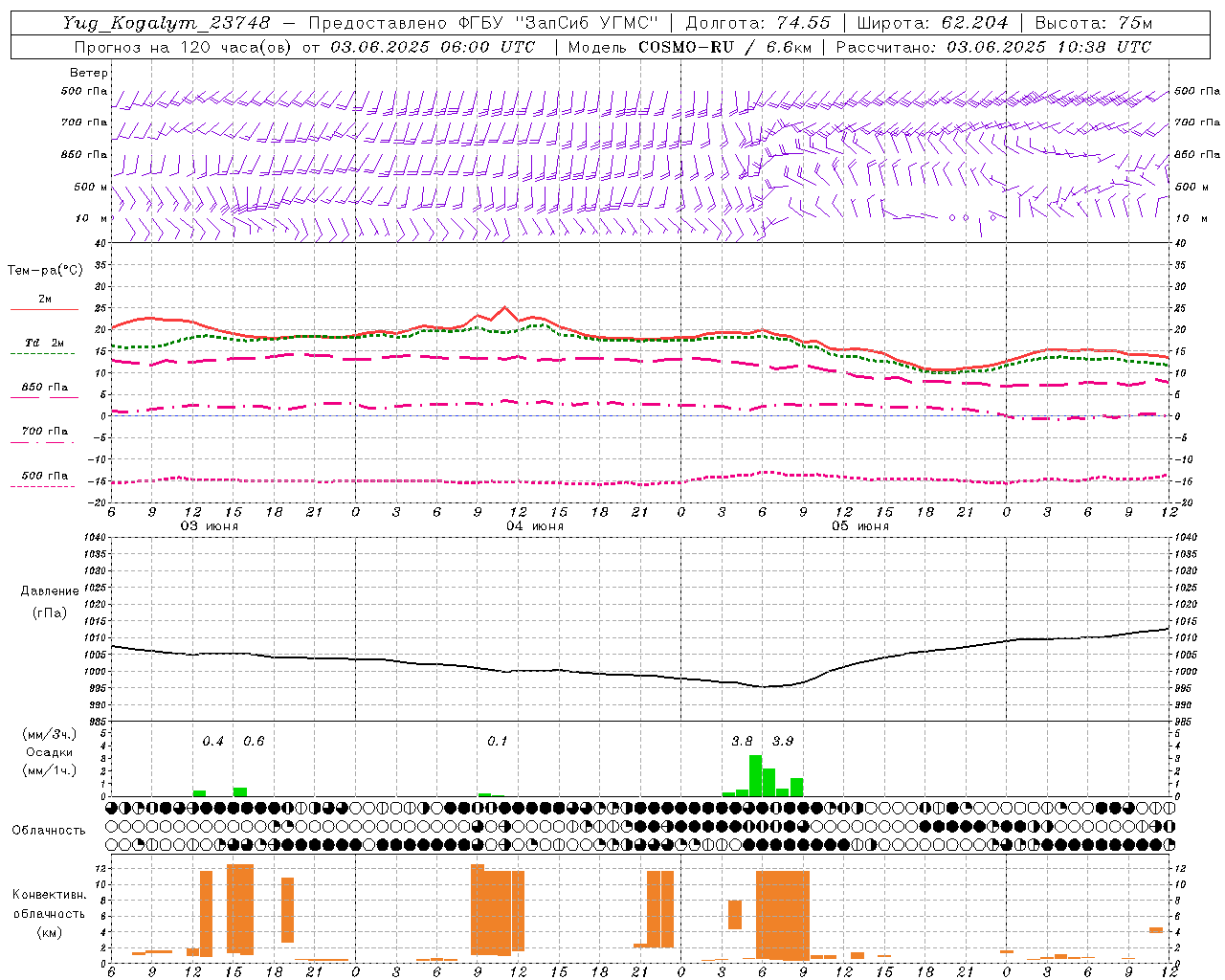Click the Прогноз на 120 часа(ов) text

[x=184, y=47]
